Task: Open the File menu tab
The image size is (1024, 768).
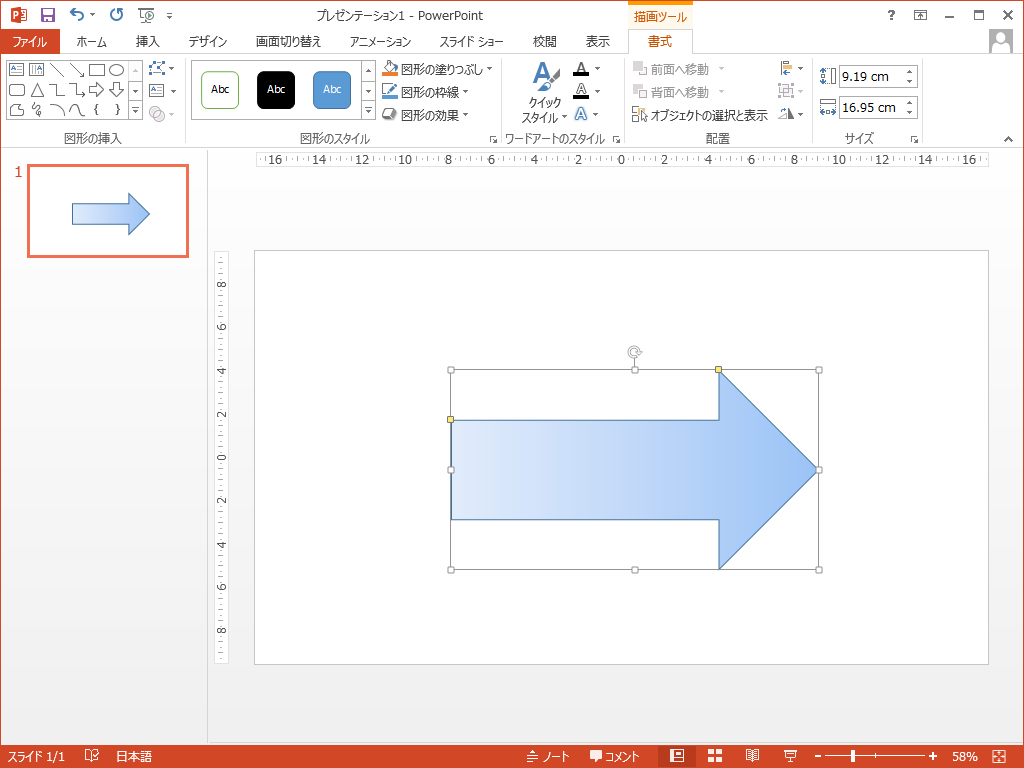Action: (30, 41)
